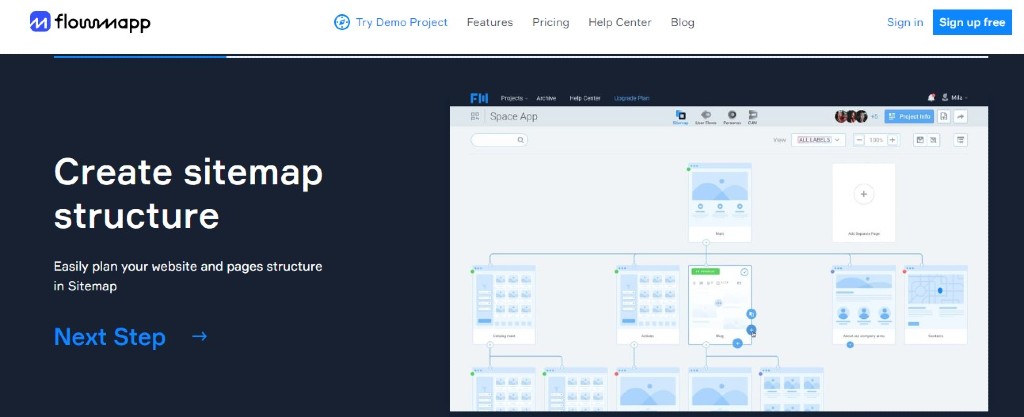Visit the Help Center
This screenshot has height=417, width=1024.
(619, 22)
